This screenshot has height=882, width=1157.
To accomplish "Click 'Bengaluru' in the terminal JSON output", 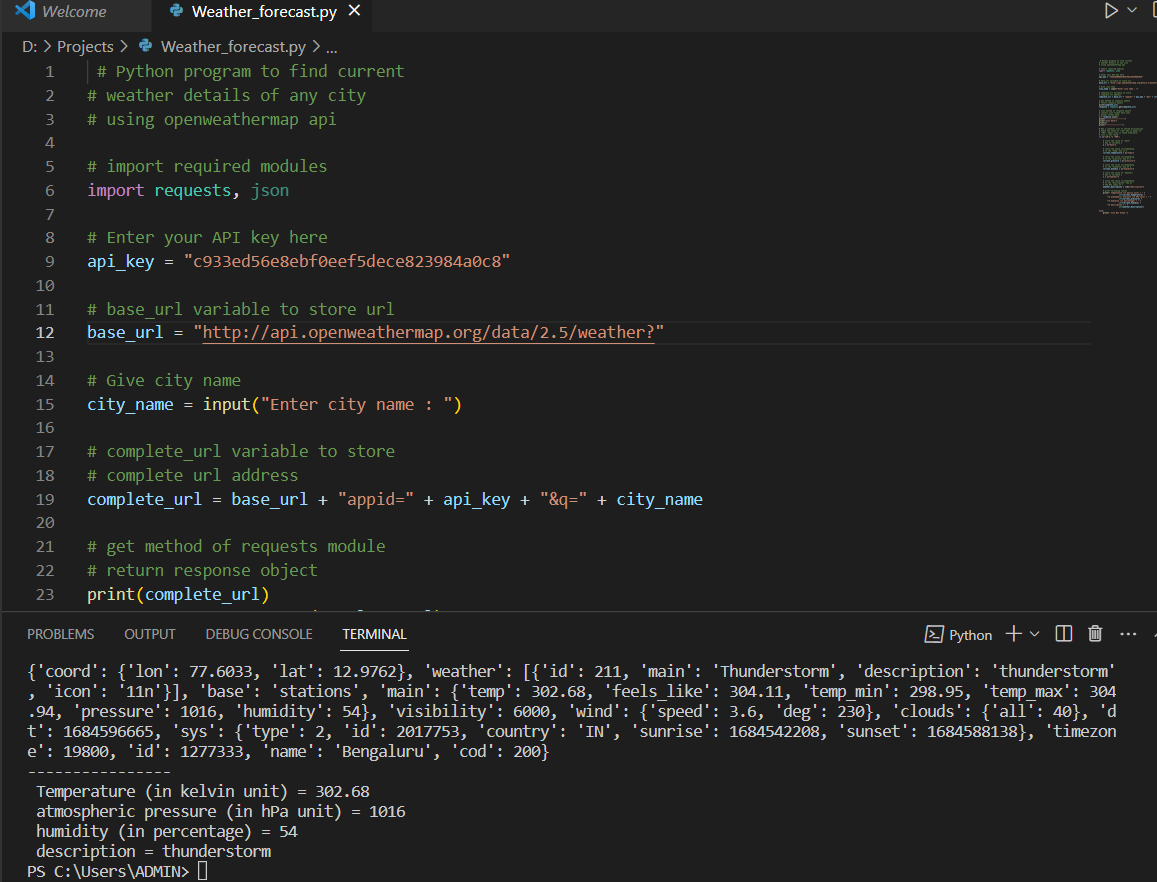I will (x=382, y=751).
